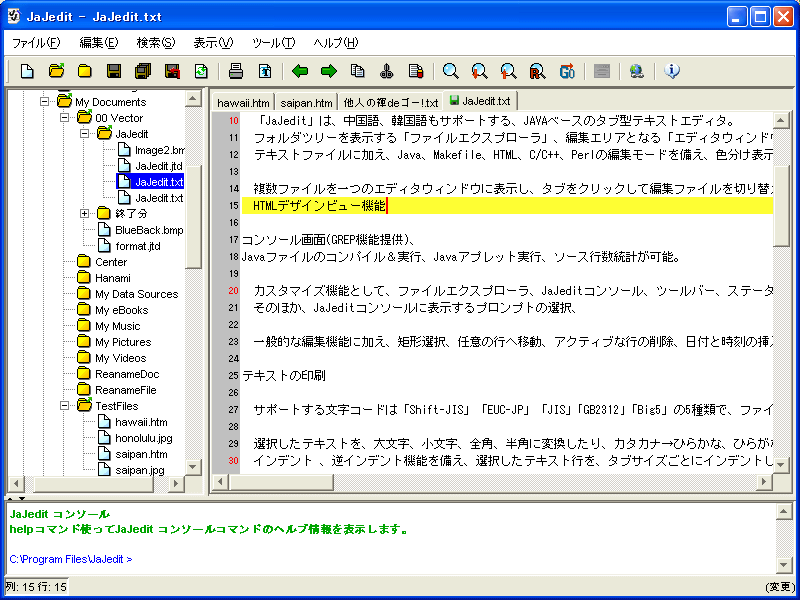800x600 pixels.
Task: Click the green left arrow toolbar icon
Action: pyautogui.click(x=299, y=71)
